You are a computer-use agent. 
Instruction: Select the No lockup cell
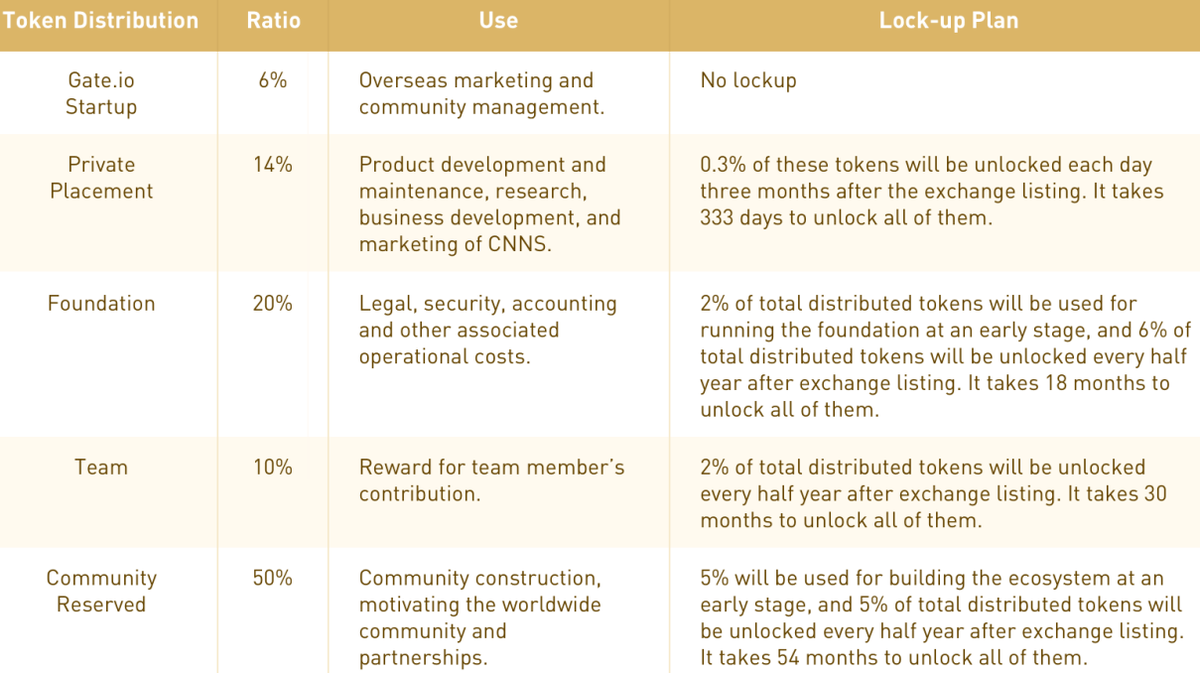(748, 81)
